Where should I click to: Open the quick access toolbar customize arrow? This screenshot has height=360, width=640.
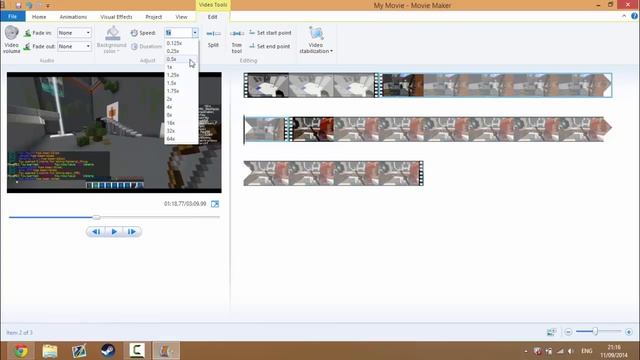click(x=48, y=6)
